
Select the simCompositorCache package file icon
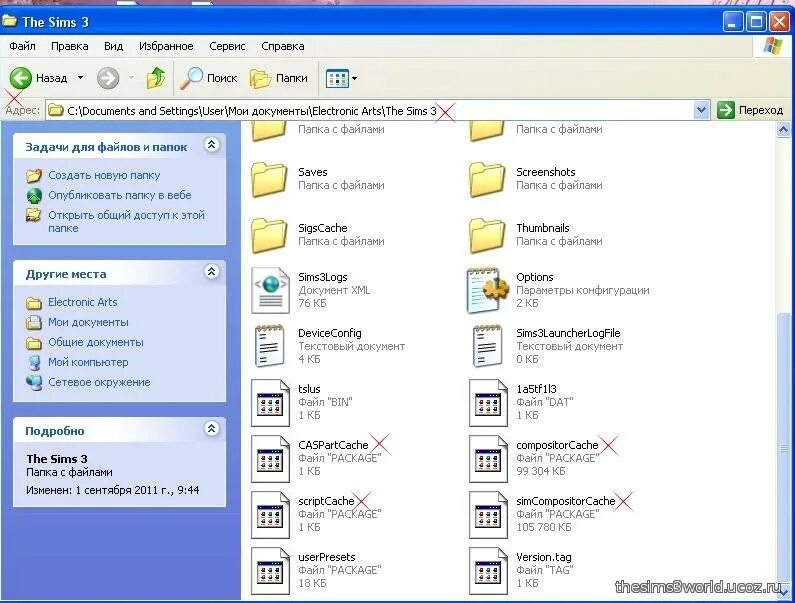point(488,514)
